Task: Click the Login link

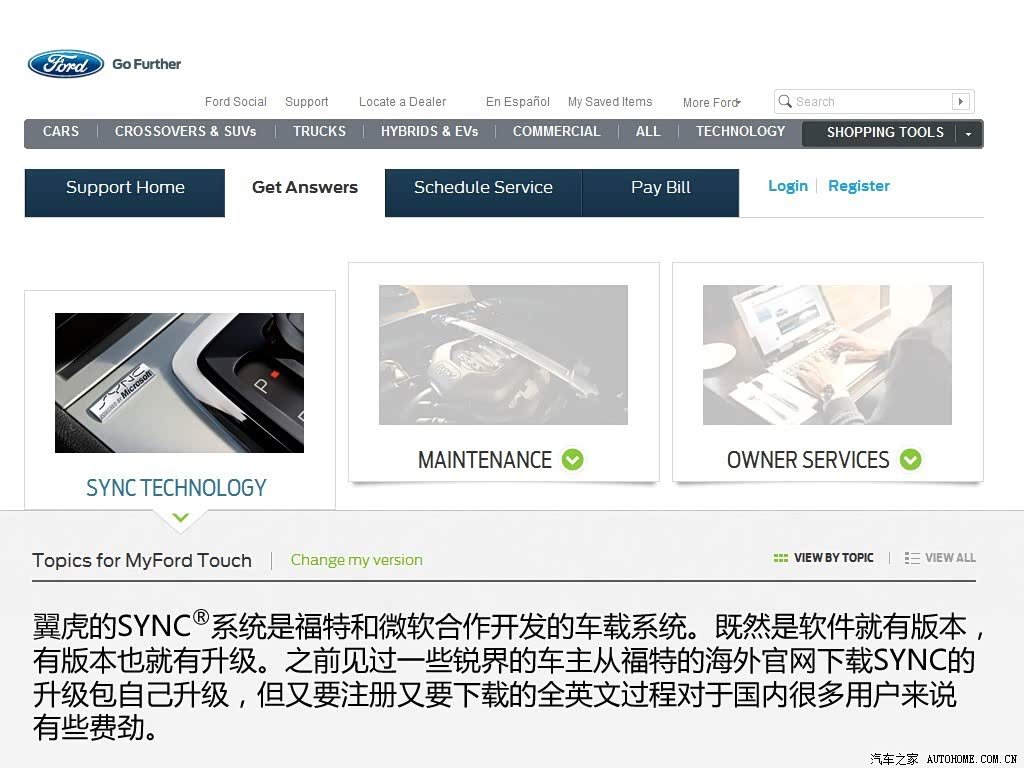Action: (x=788, y=186)
